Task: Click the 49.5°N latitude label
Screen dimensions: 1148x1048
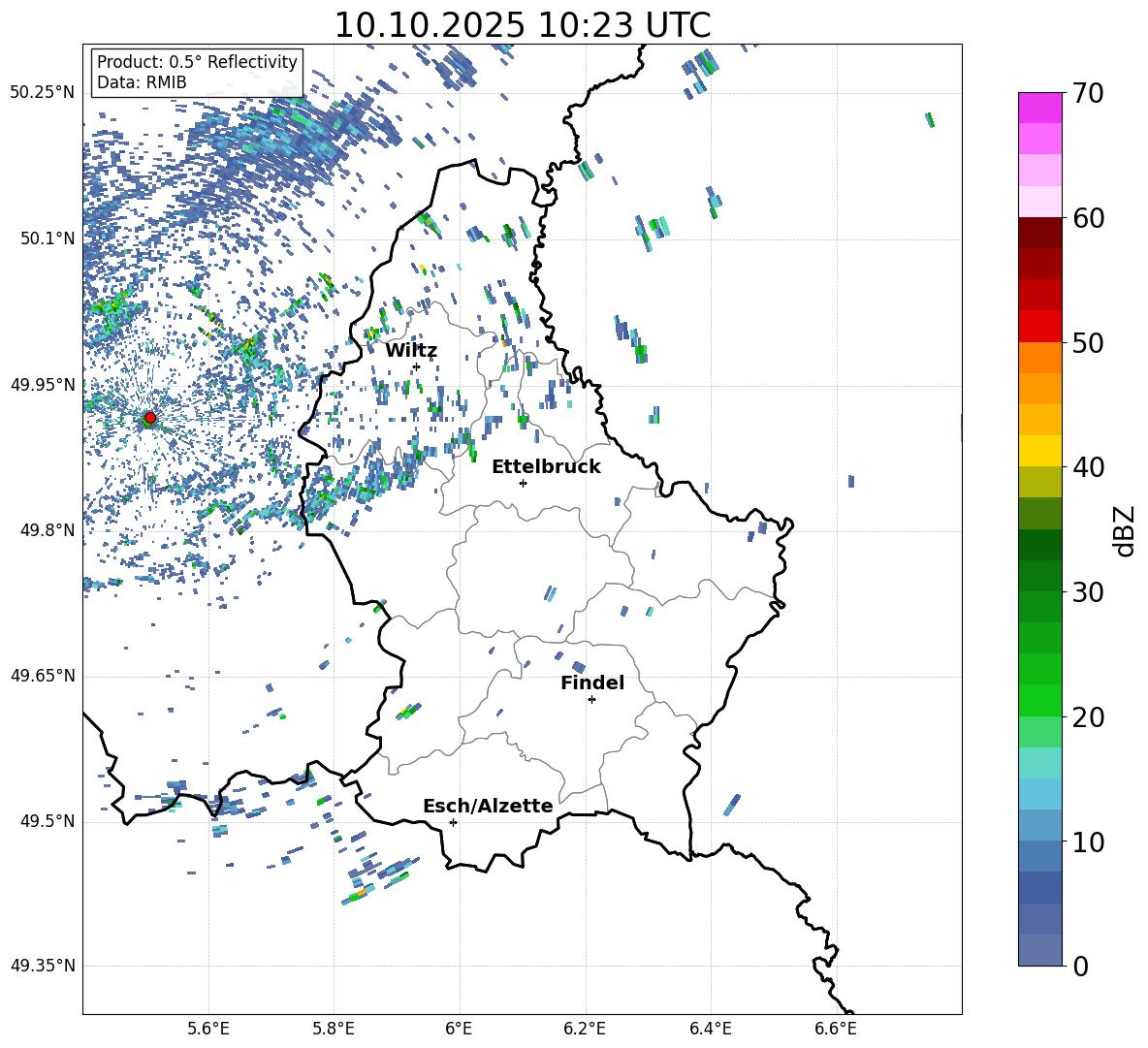Action: coord(48,821)
